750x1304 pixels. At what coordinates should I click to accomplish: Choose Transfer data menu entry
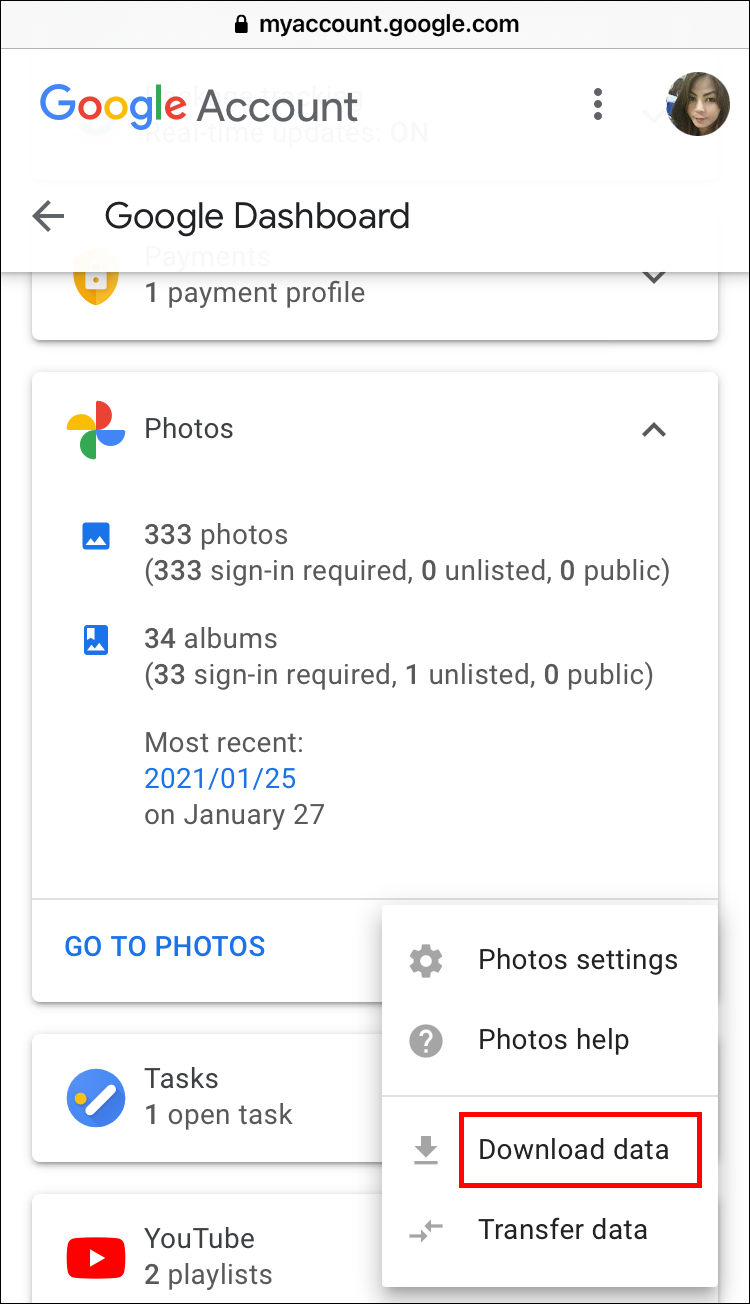click(562, 1230)
